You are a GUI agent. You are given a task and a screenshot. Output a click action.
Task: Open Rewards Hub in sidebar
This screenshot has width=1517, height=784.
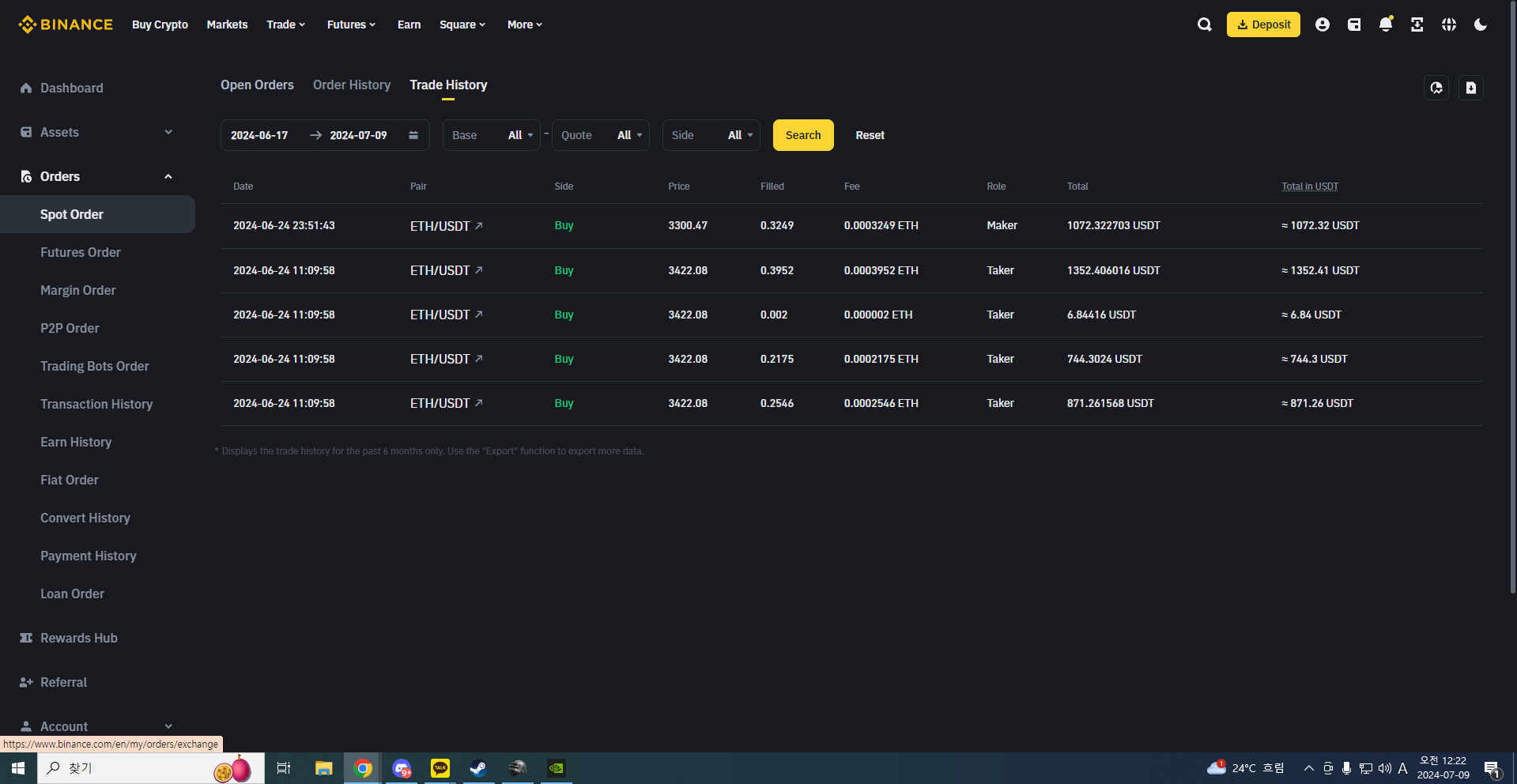pos(78,638)
